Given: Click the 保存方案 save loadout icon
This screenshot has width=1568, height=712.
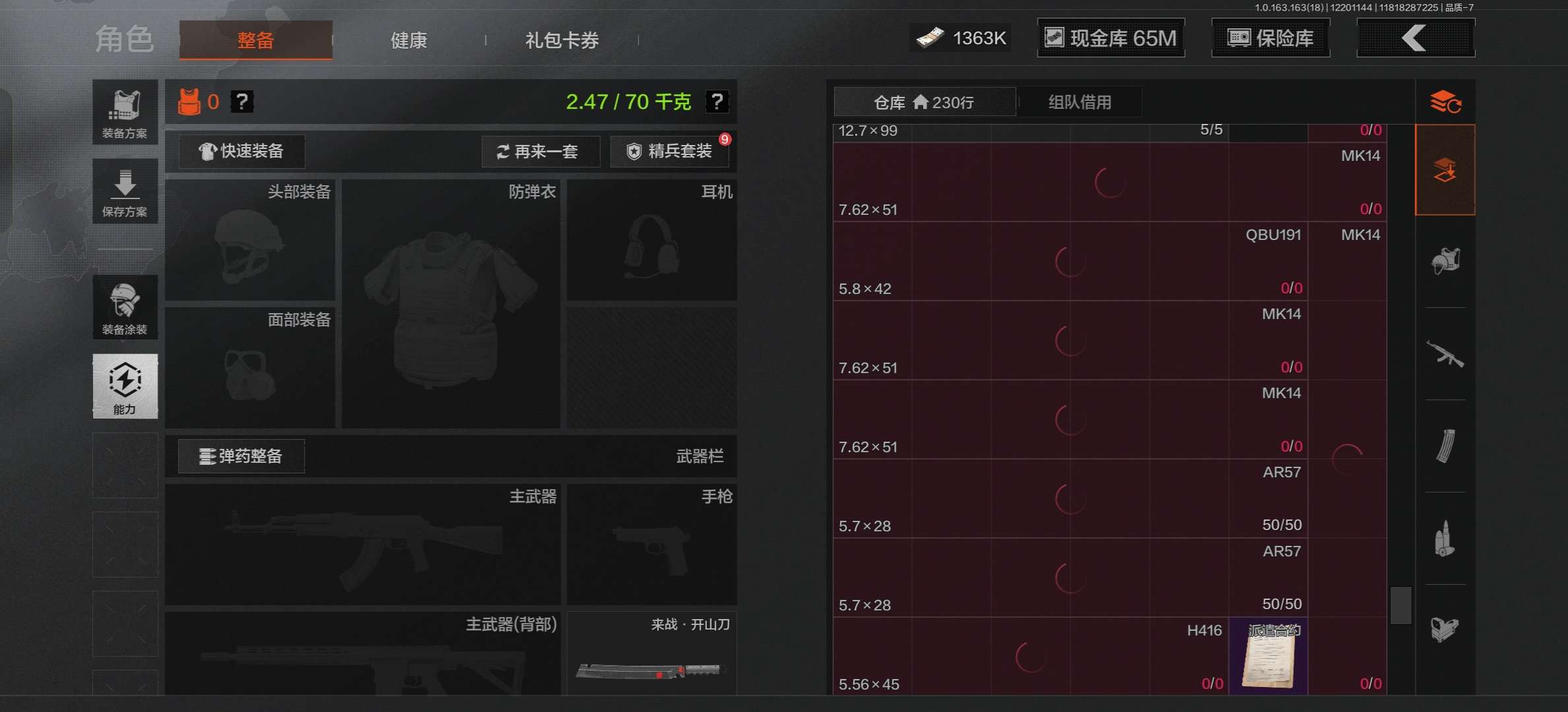Looking at the screenshot, I should coord(125,192).
